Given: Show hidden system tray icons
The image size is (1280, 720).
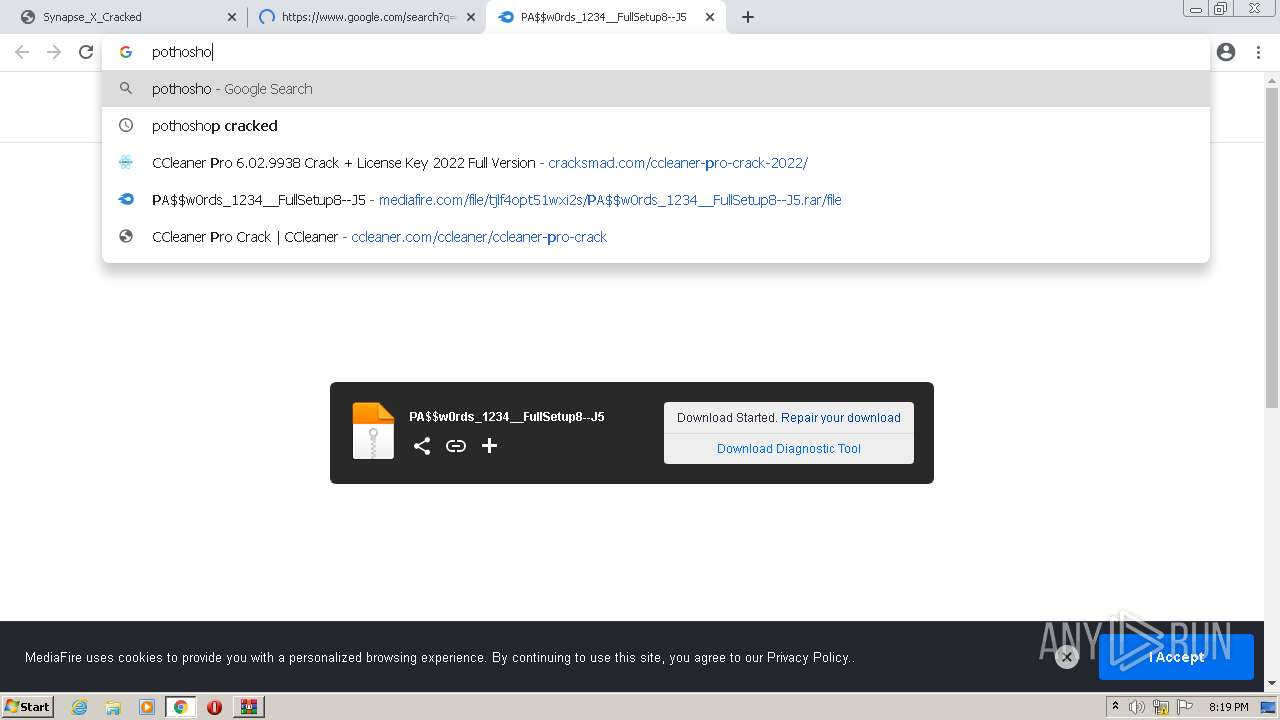Looking at the screenshot, I should tap(1115, 707).
